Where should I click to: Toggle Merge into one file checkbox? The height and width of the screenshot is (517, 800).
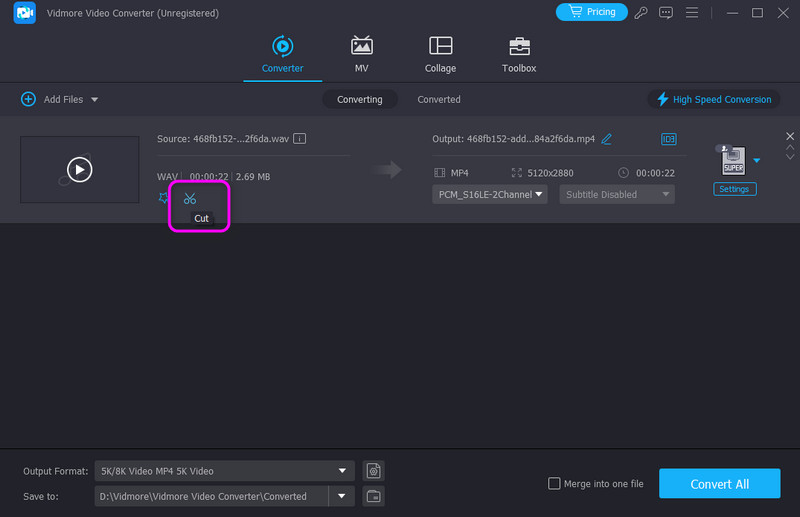click(x=555, y=484)
